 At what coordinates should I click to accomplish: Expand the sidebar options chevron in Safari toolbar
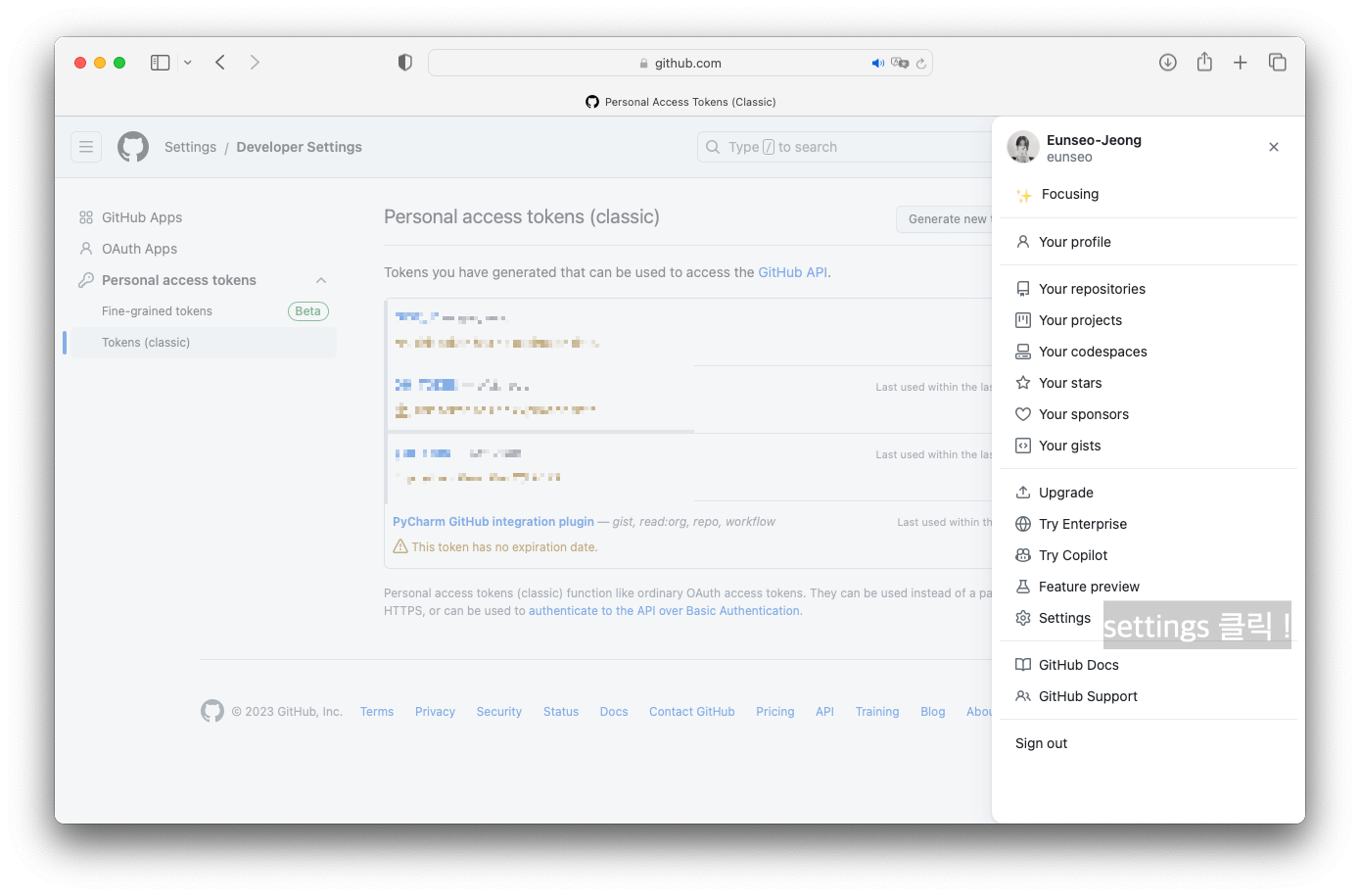pos(187,63)
